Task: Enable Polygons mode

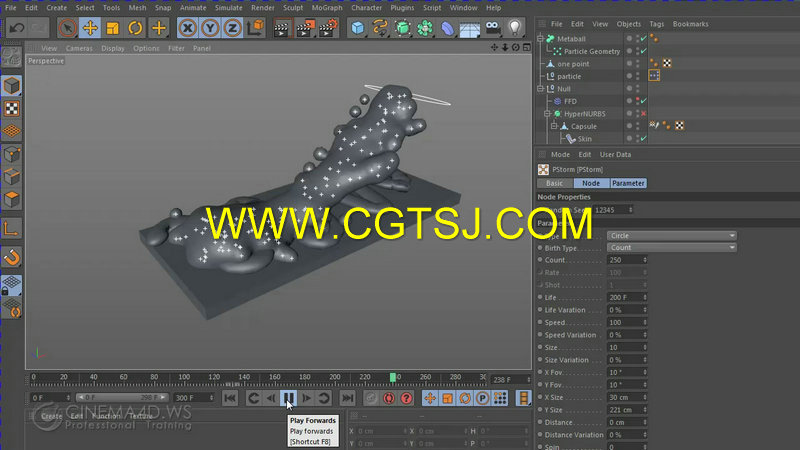Action: tap(11, 199)
